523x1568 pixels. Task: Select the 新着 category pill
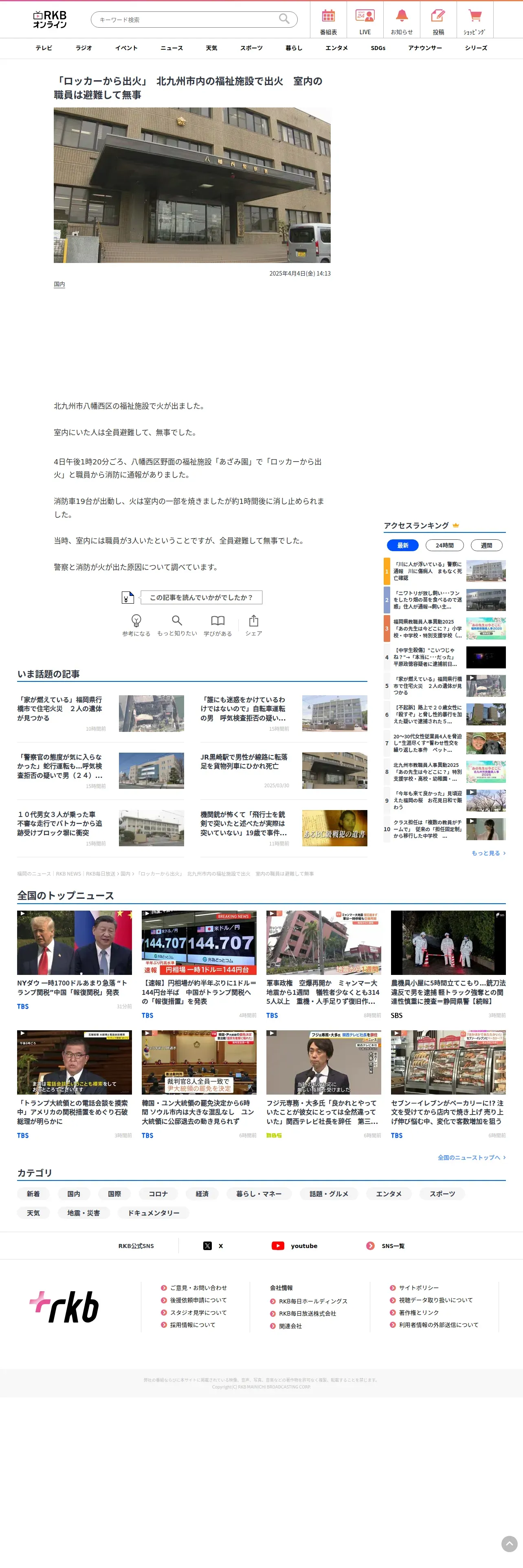coord(33,1194)
